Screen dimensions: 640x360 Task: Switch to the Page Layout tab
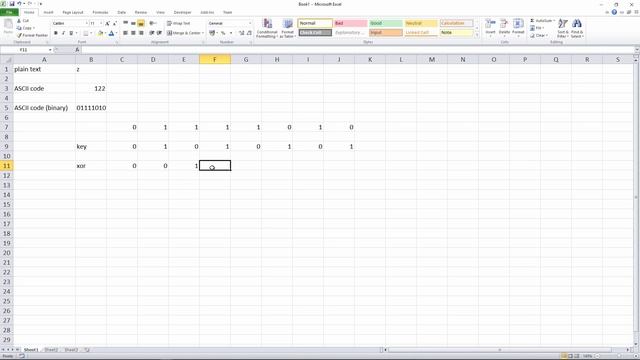(x=73, y=12)
